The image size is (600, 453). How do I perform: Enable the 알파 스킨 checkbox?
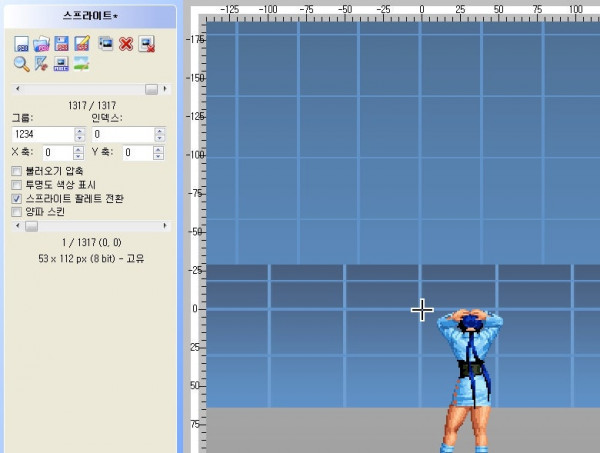click(x=16, y=212)
